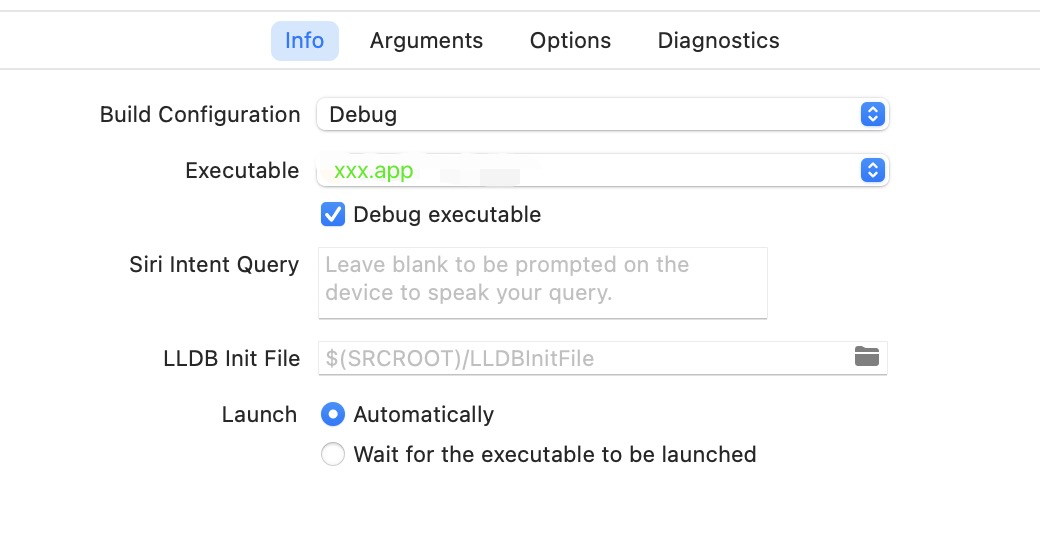Click the Siri Intent Query label
This screenshot has height=538, width=1040.
click(x=214, y=265)
